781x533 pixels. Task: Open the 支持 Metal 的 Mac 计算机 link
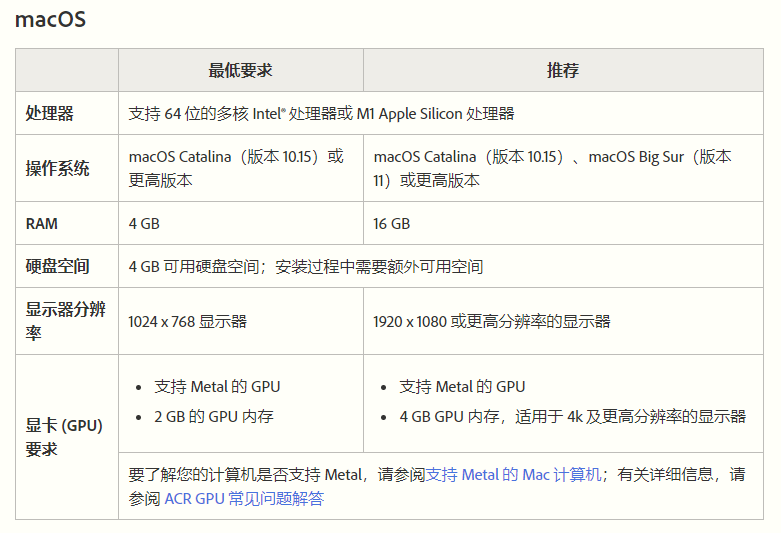513,474
